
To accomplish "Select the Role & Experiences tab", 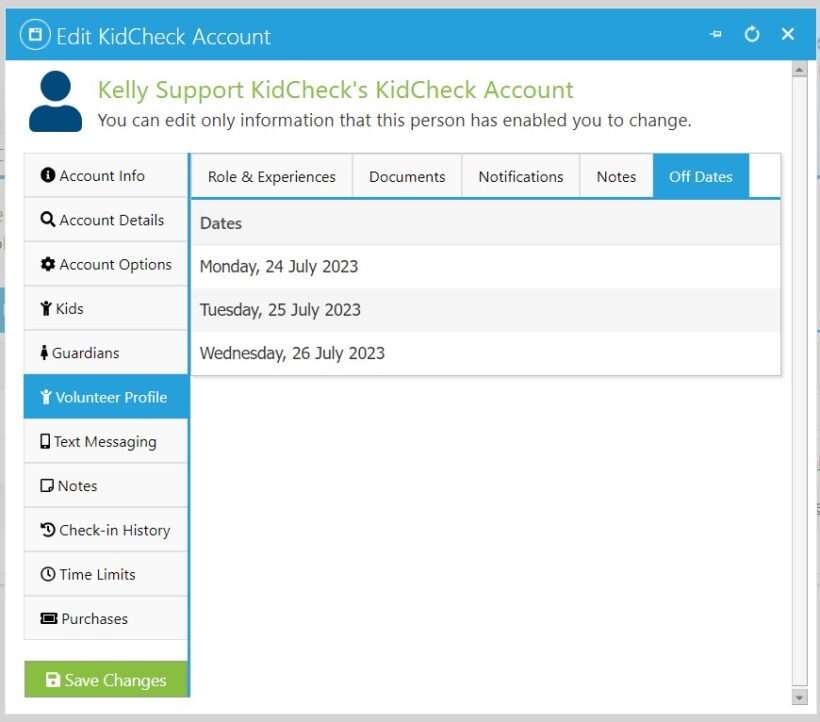I will click(x=271, y=176).
